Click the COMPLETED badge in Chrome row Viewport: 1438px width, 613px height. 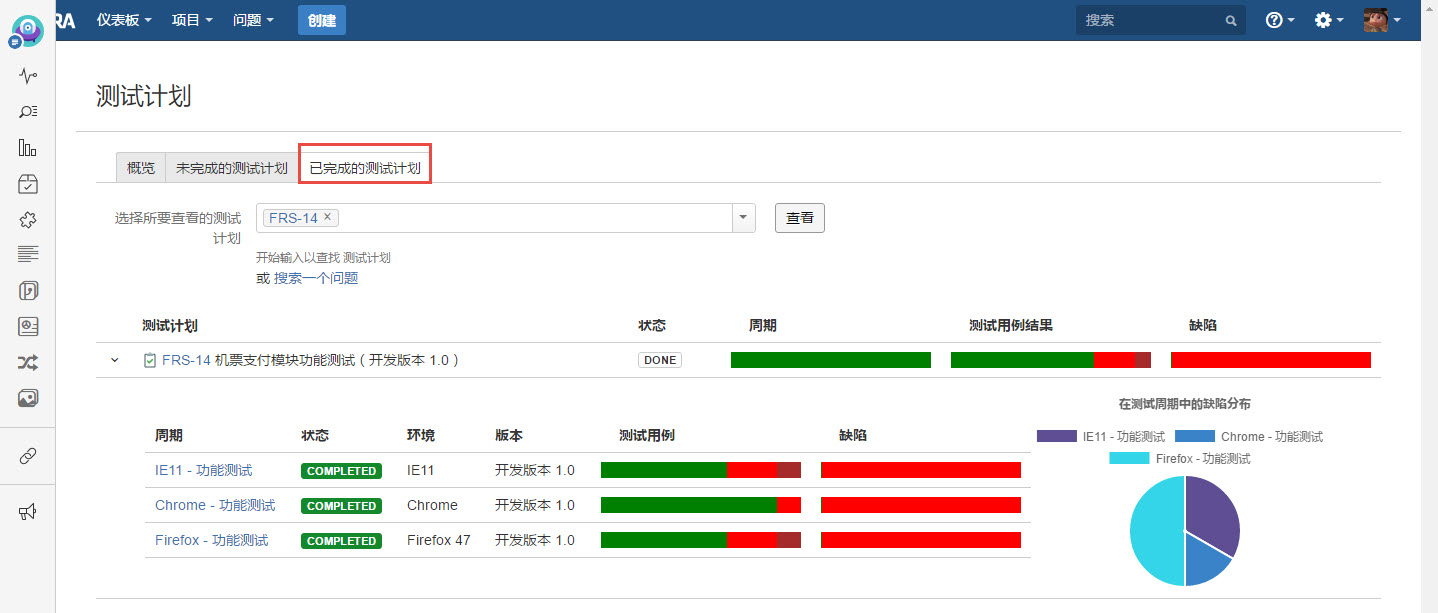[x=341, y=506]
